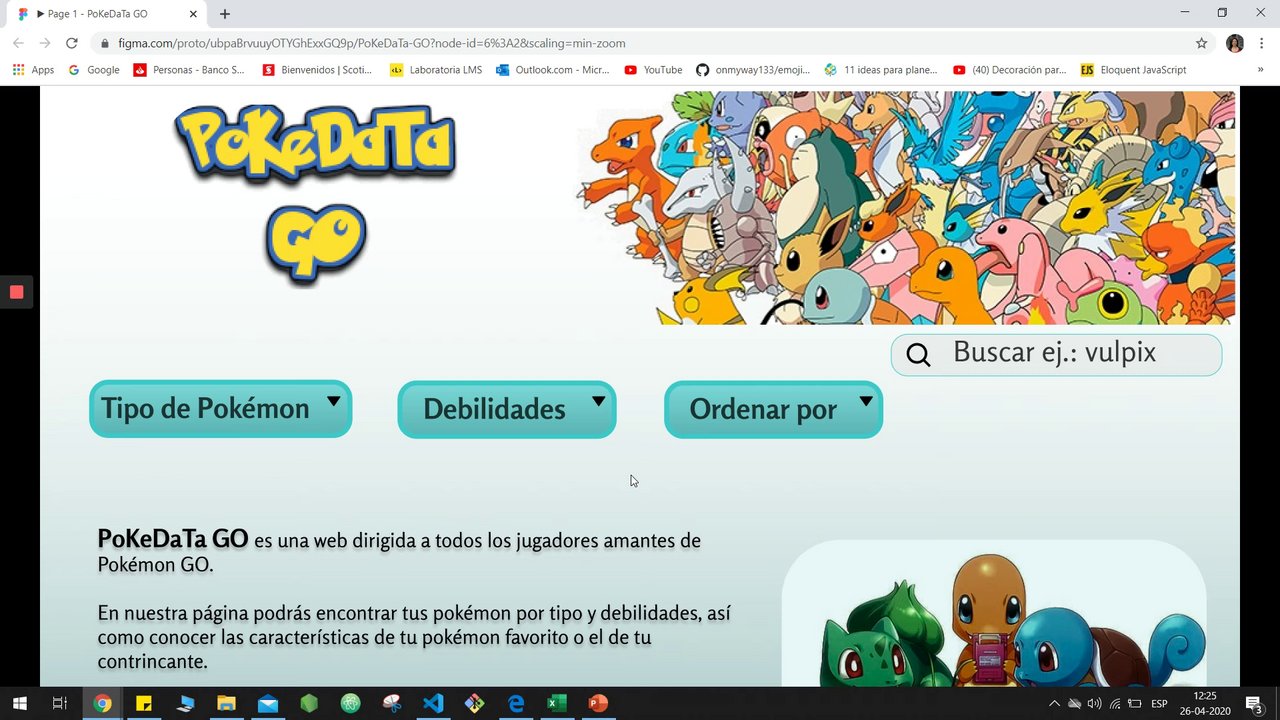Bookmark this page with the star icon
Viewport: 1280px width, 720px height.
point(1202,43)
